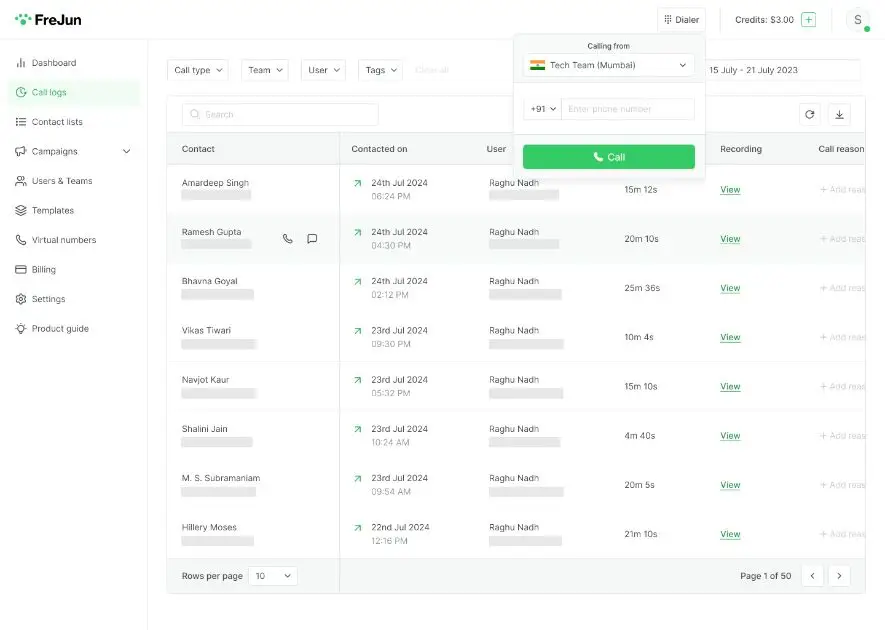View recording for Amardeep Singh call
Image resolution: width=885 pixels, height=630 pixels.
730,190
